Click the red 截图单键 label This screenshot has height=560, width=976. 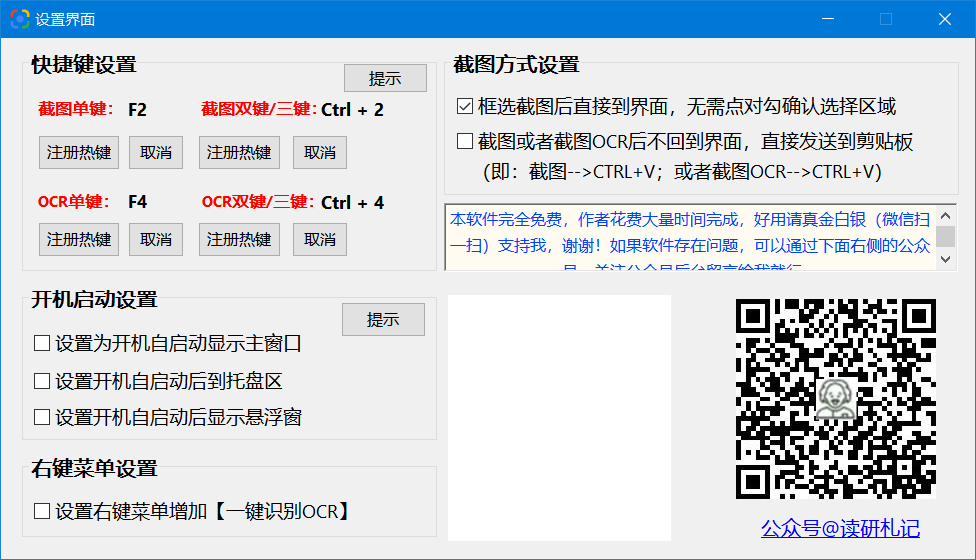tap(76, 109)
